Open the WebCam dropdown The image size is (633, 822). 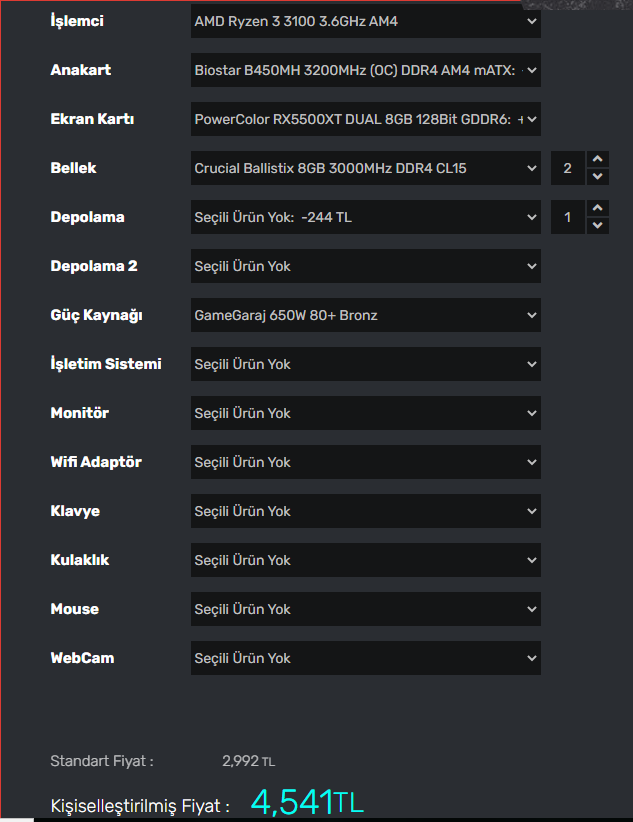click(365, 658)
